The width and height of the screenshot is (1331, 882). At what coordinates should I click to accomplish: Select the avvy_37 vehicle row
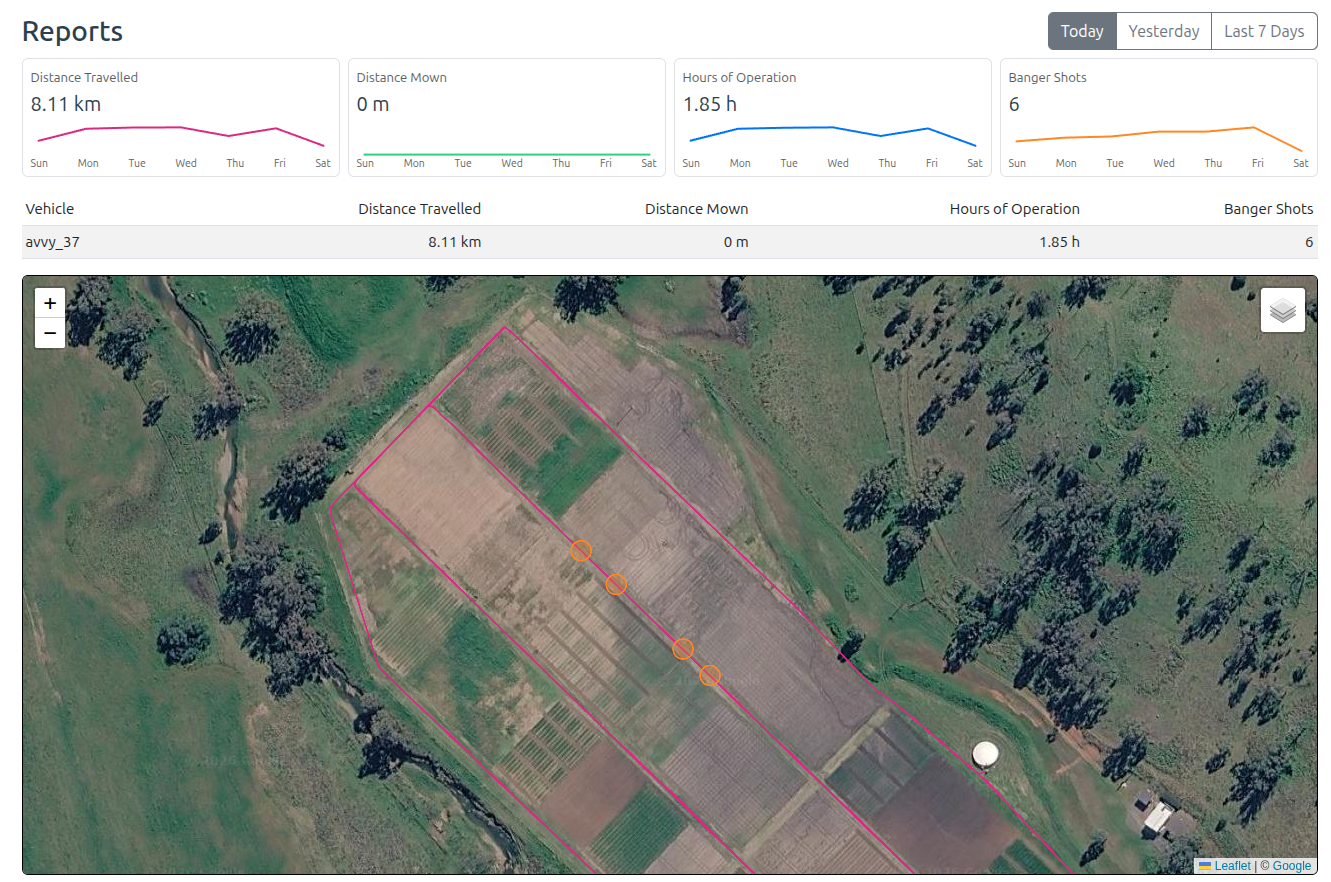tap(670, 242)
